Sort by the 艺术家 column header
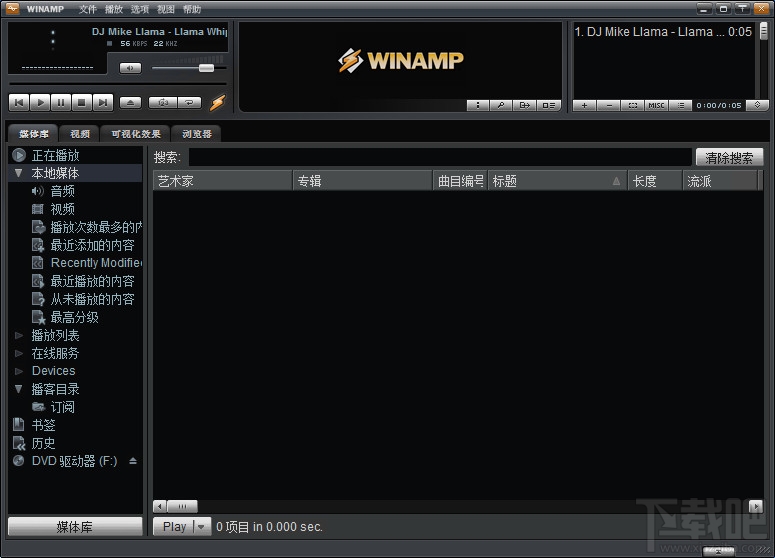 pos(222,181)
